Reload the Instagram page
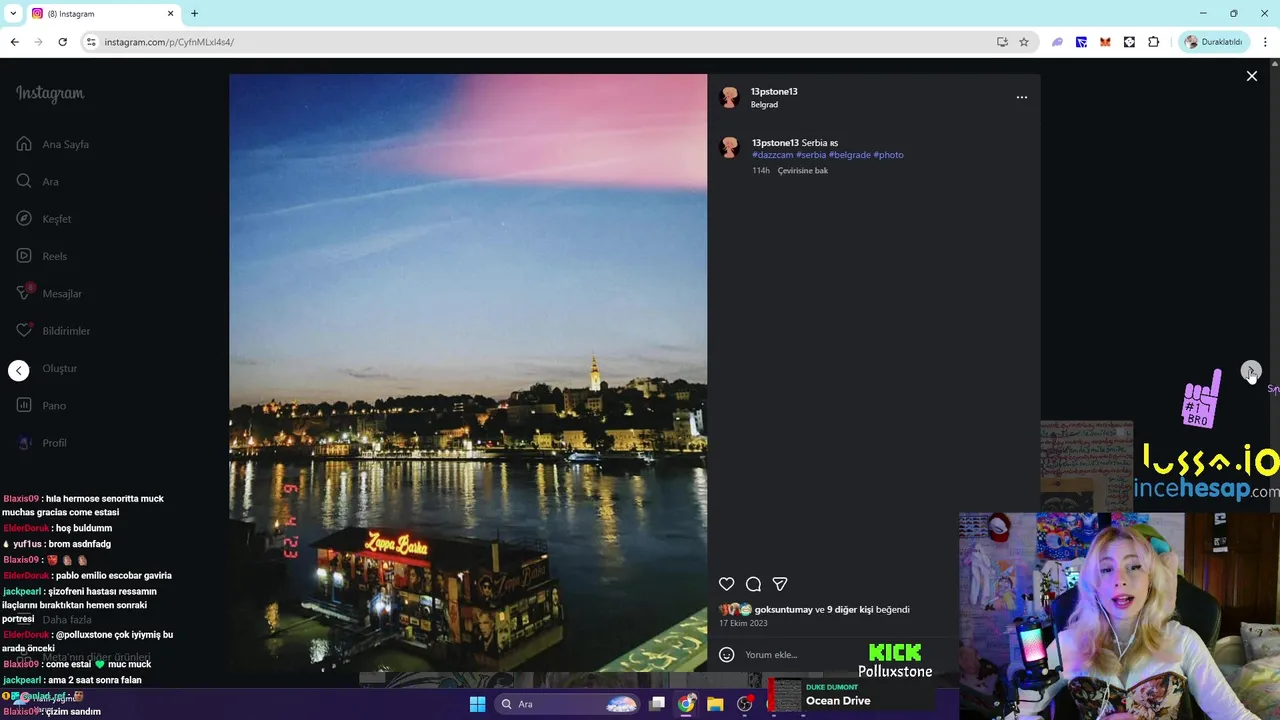 62,42
